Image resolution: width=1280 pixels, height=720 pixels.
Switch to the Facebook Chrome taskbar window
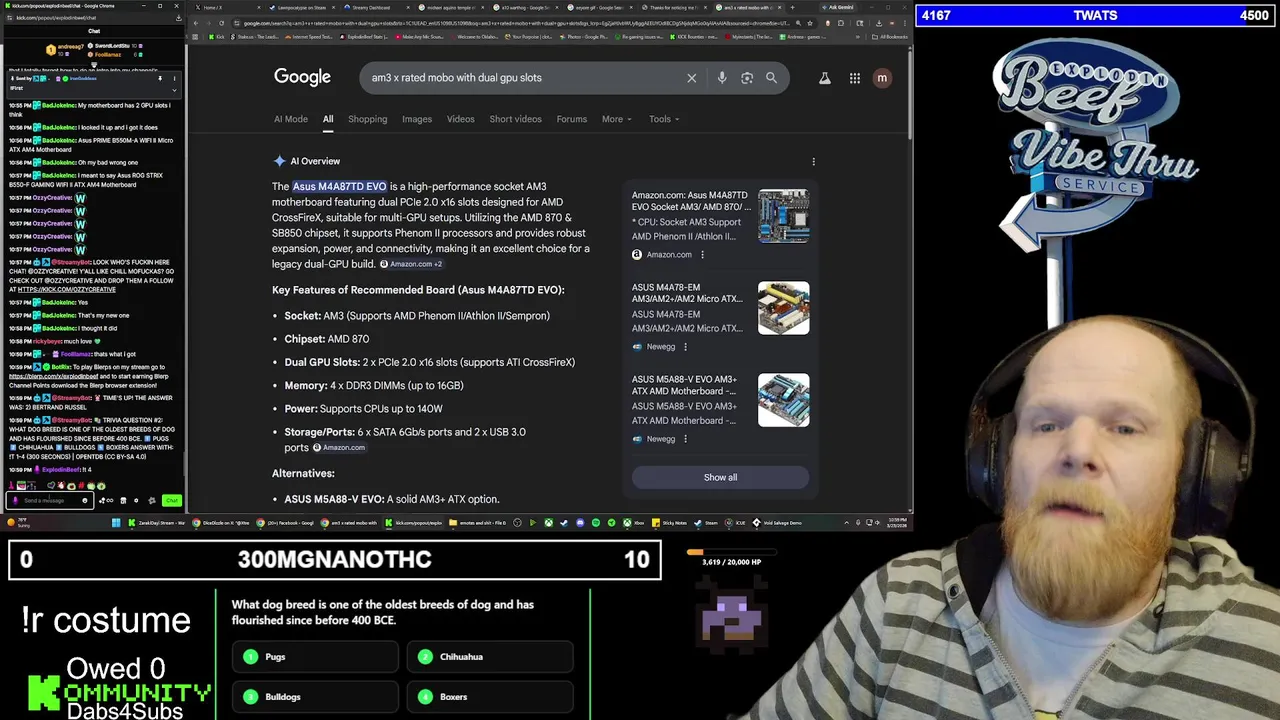pyautogui.click(x=286, y=522)
